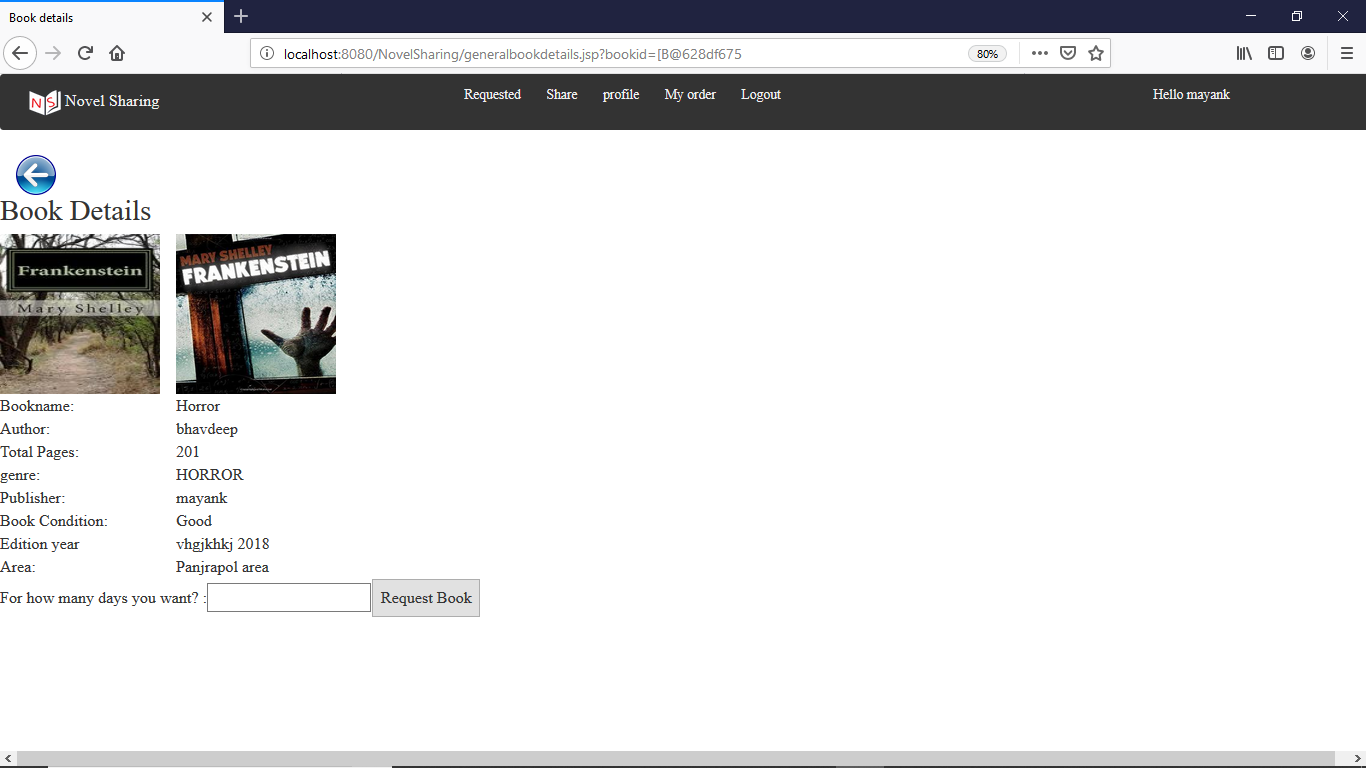Click the scrollbar left arrow
The height and width of the screenshot is (768, 1366).
click(x=8, y=759)
